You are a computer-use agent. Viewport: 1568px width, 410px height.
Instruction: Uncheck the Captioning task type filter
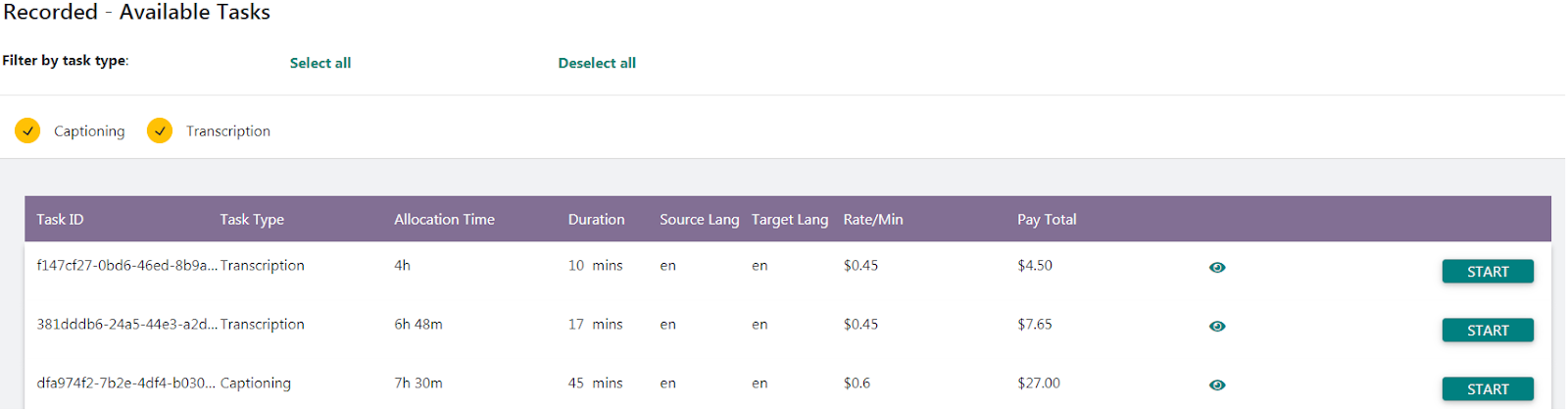27,130
